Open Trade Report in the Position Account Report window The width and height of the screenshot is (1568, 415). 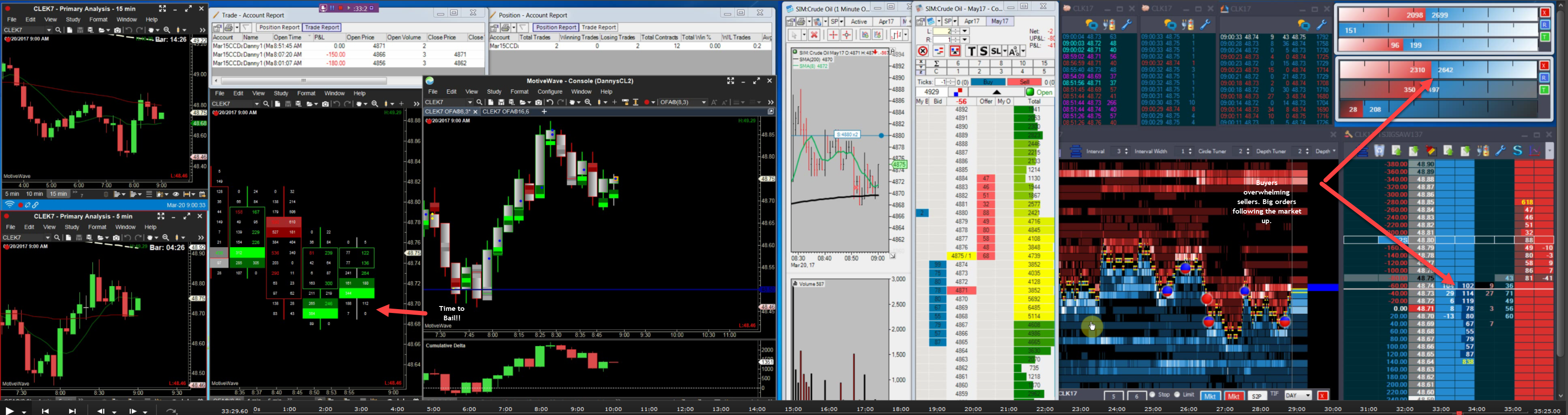pos(599,27)
